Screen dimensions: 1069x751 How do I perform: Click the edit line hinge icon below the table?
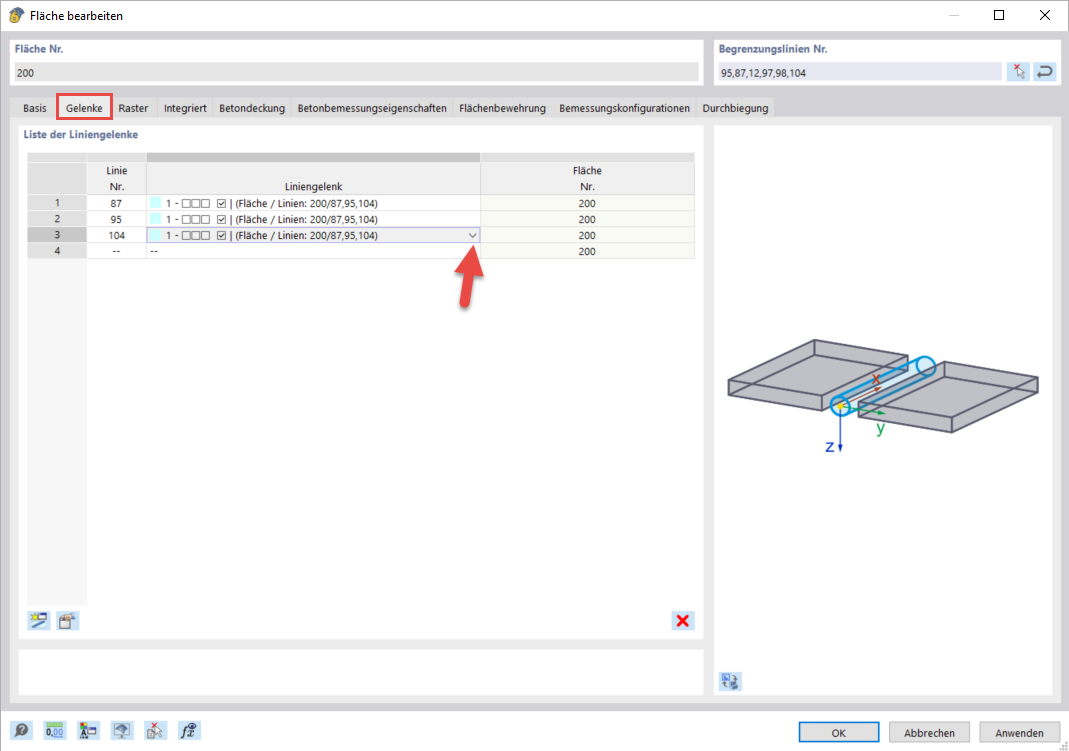tap(66, 620)
